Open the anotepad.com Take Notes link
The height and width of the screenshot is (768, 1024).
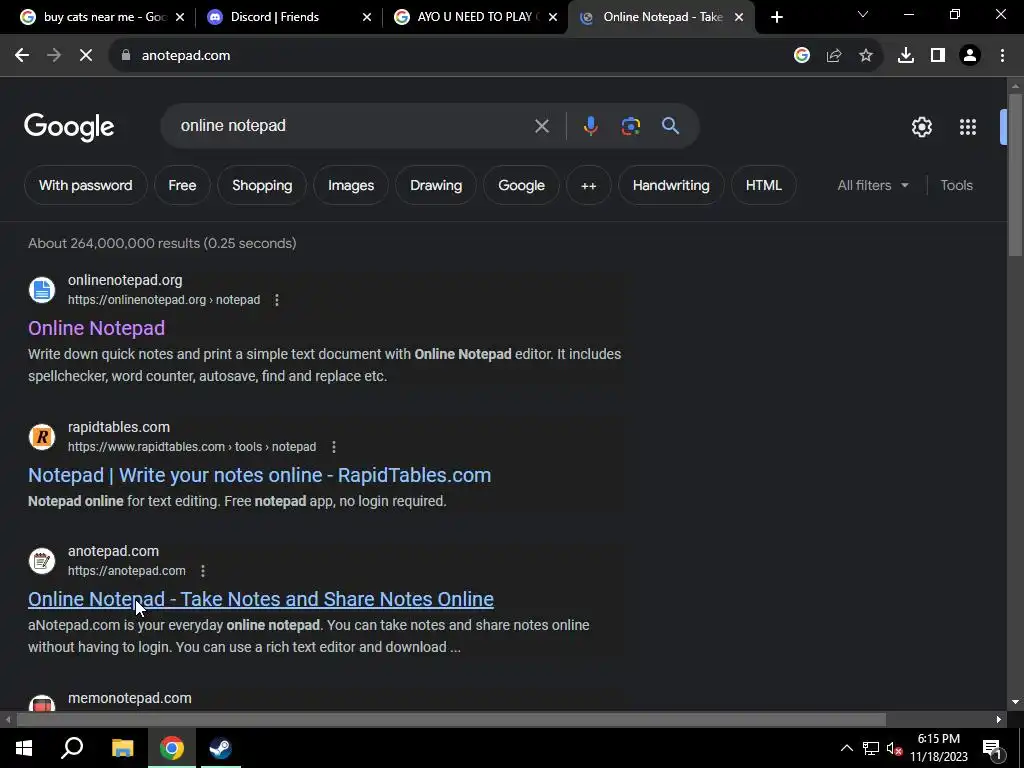[x=261, y=599]
